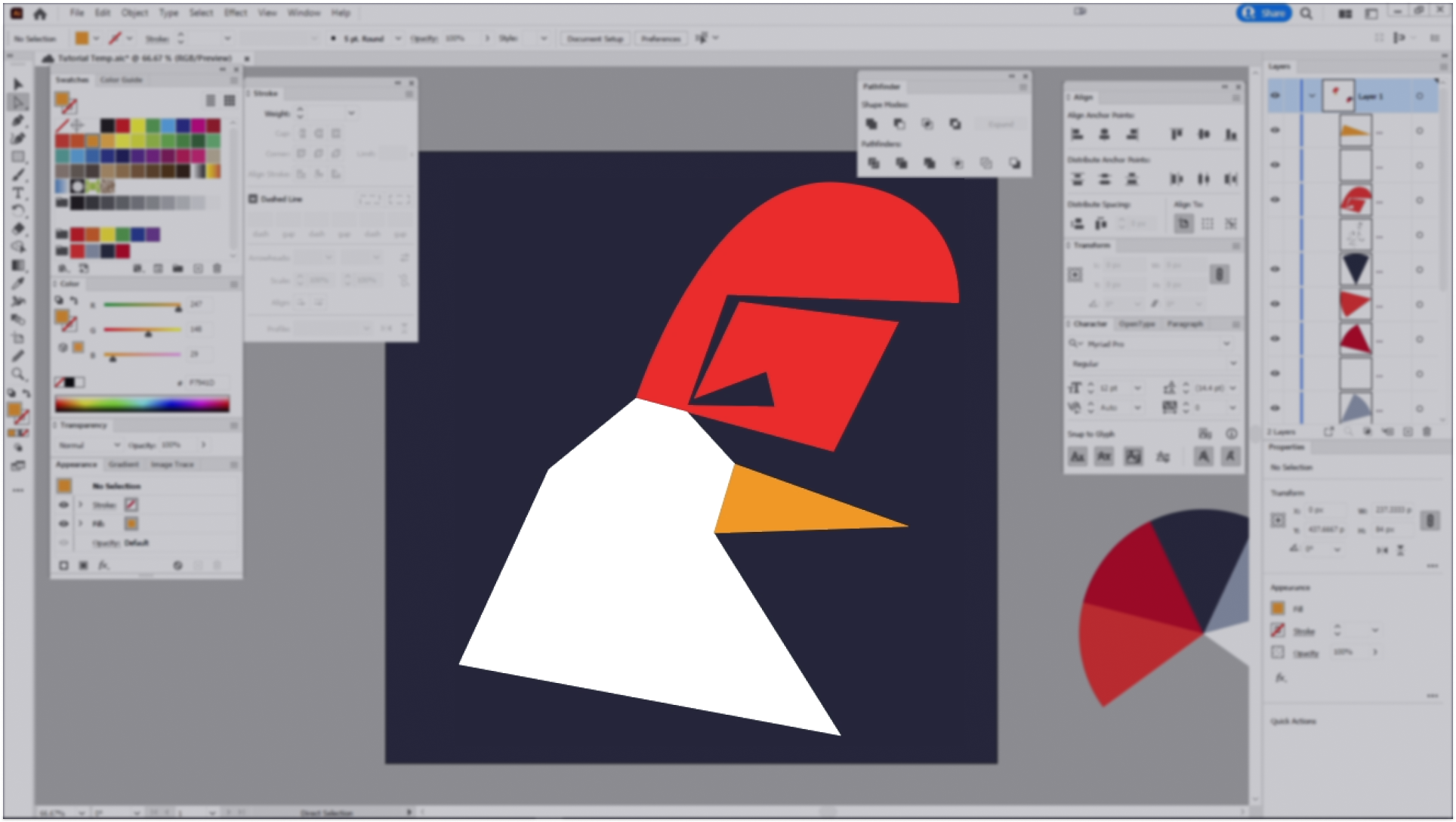Screen dimensions: 1456x822
Task: Click Horizontal Align Center in the Align panel
Action: click(1105, 134)
